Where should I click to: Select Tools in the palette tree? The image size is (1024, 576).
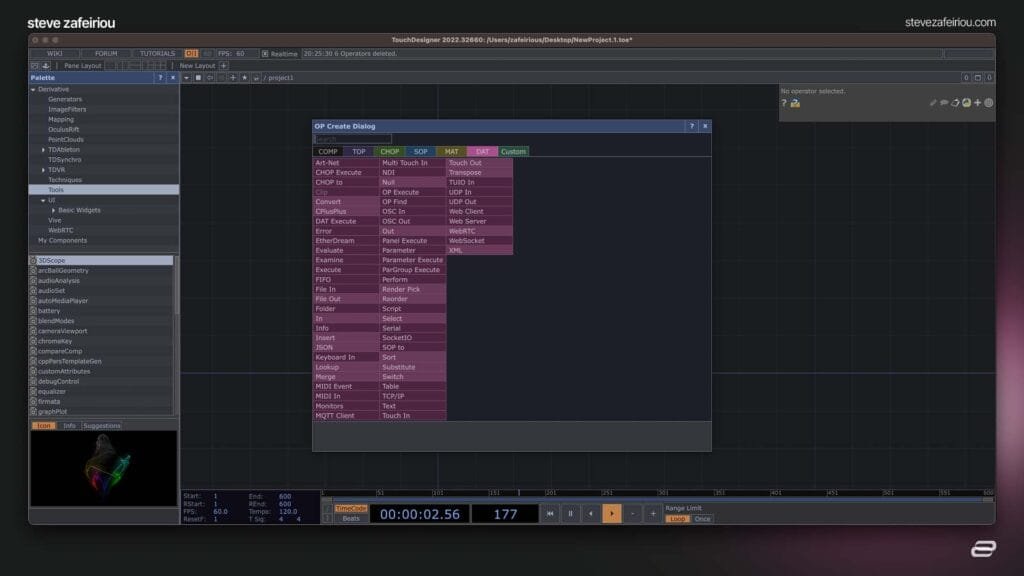(x=104, y=190)
